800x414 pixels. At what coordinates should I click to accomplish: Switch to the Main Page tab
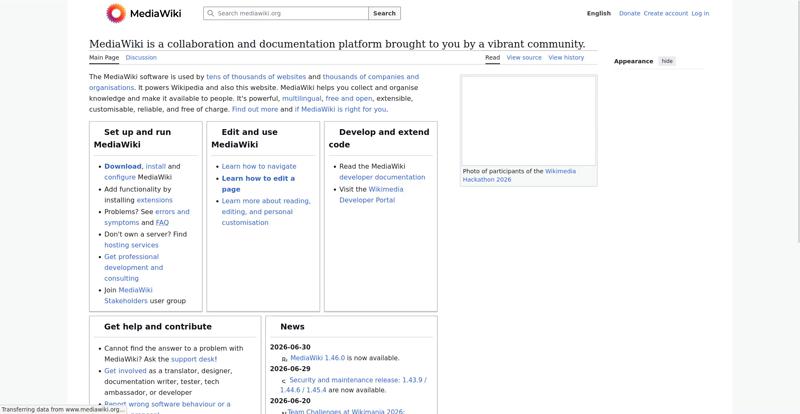[x=104, y=58]
